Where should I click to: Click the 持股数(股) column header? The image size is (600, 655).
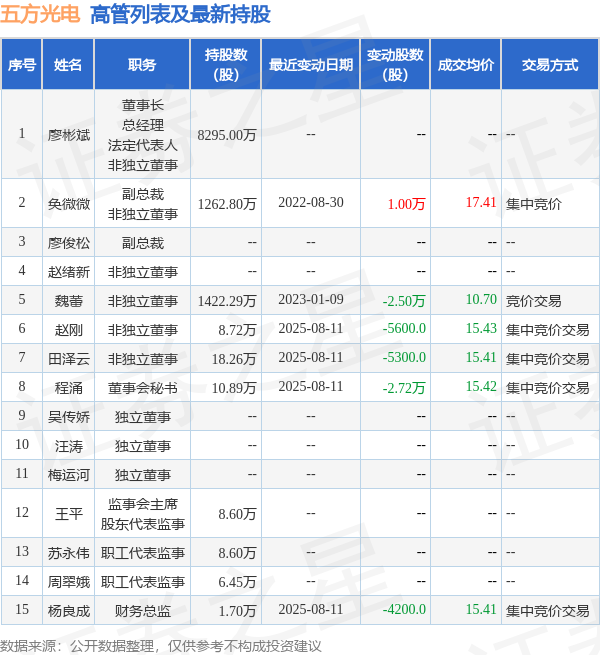(x=226, y=65)
